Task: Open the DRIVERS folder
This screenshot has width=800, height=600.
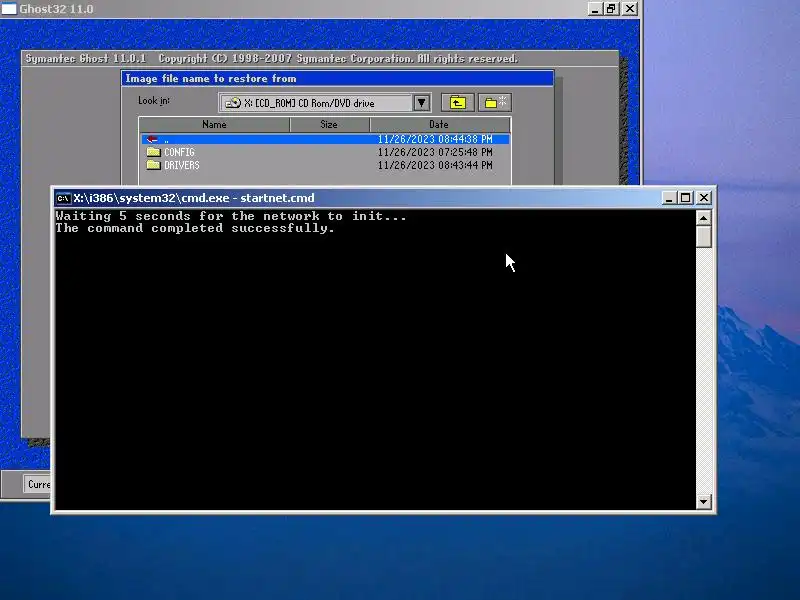Action: click(182, 165)
